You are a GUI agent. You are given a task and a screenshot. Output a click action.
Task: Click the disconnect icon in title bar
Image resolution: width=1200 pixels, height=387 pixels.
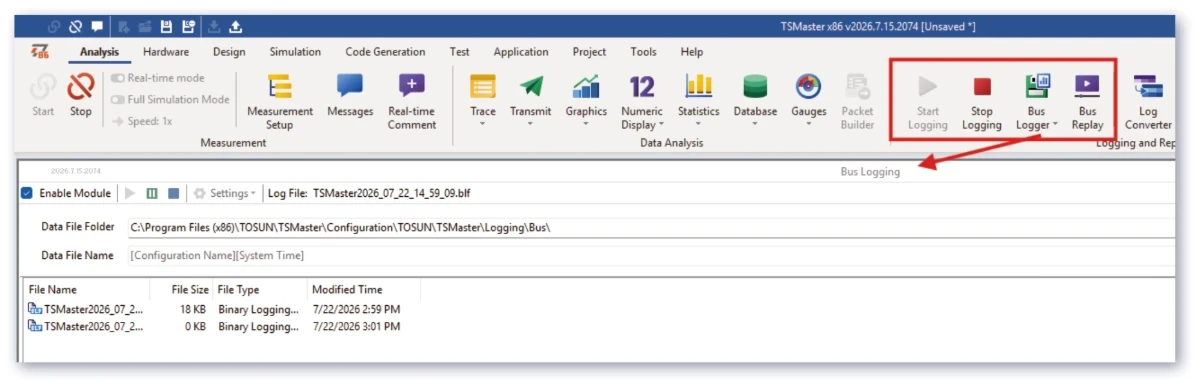pos(75,27)
